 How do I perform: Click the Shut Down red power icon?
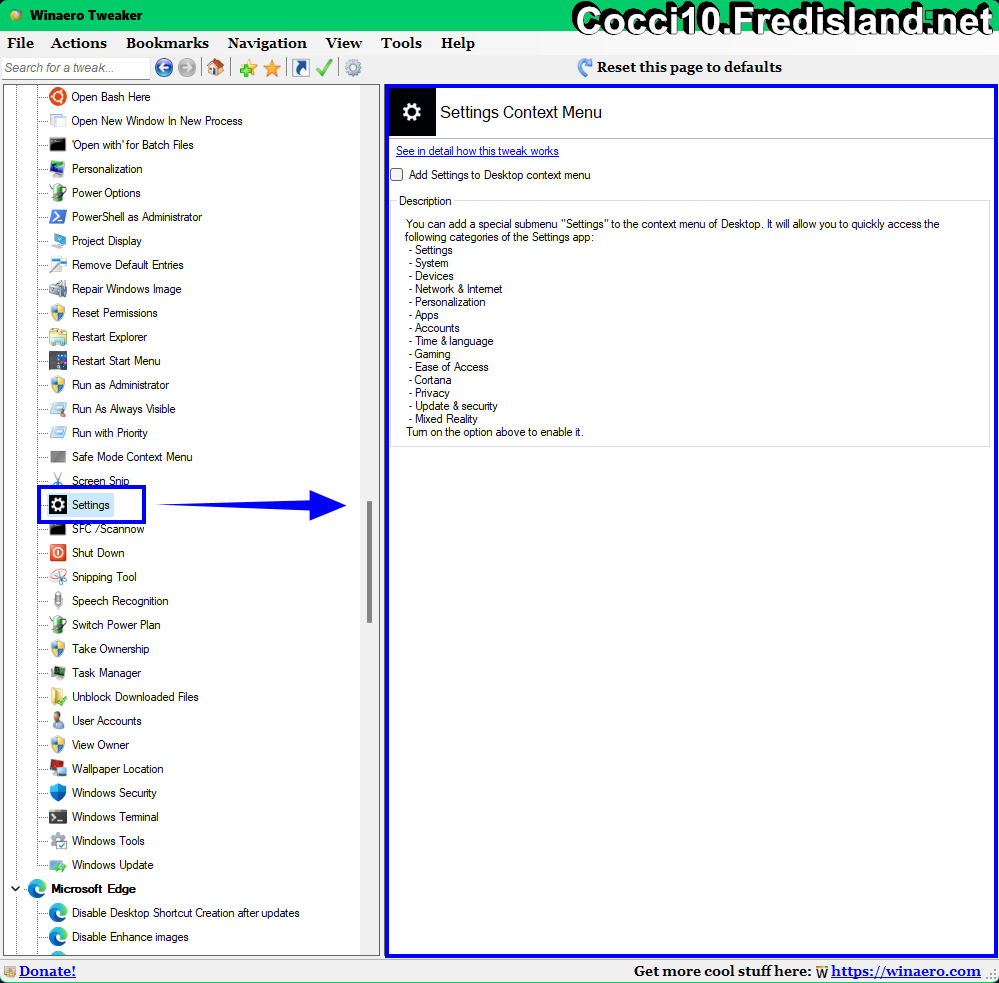click(58, 552)
